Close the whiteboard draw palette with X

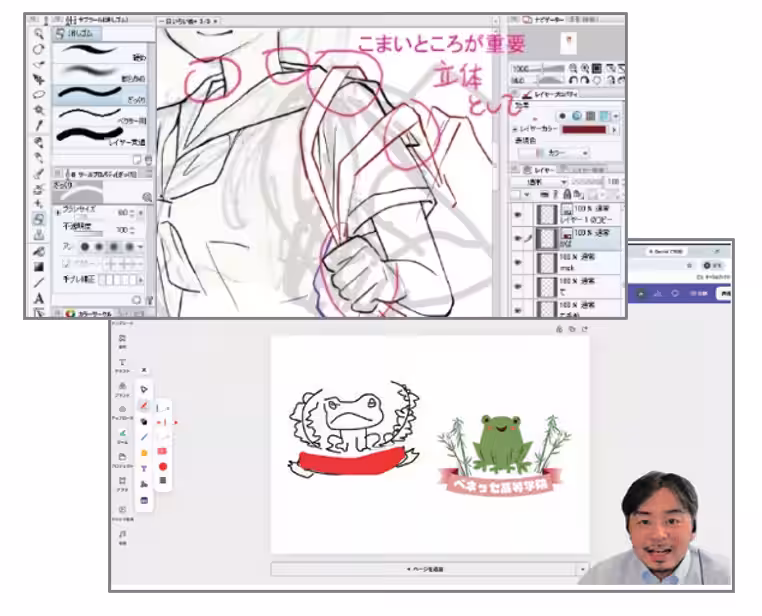144,370
